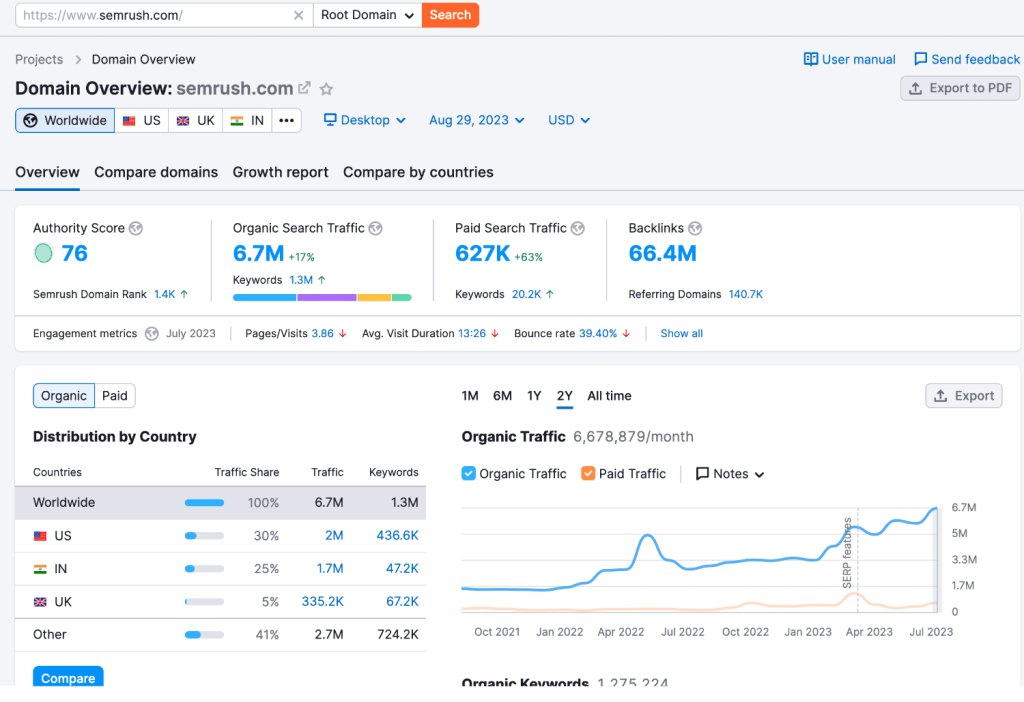Click the SERP features marker on chart
1024x702 pixels.
pyautogui.click(x=847, y=552)
